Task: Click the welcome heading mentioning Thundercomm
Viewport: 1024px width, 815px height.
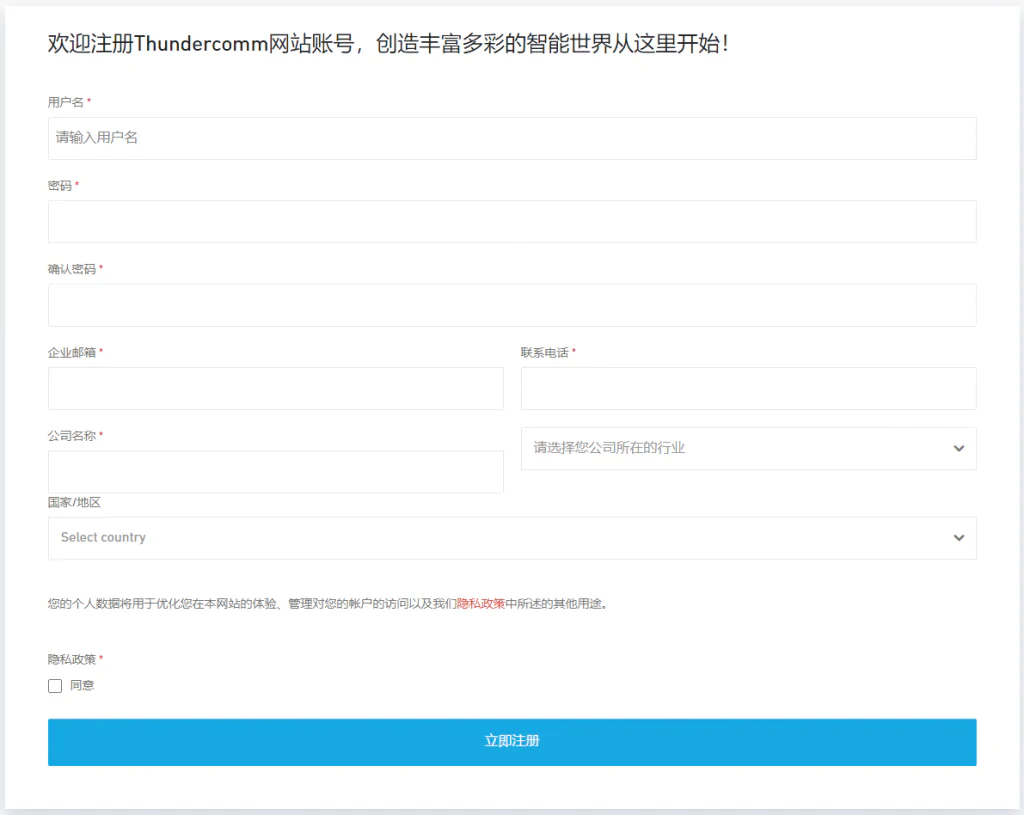Action: [388, 44]
